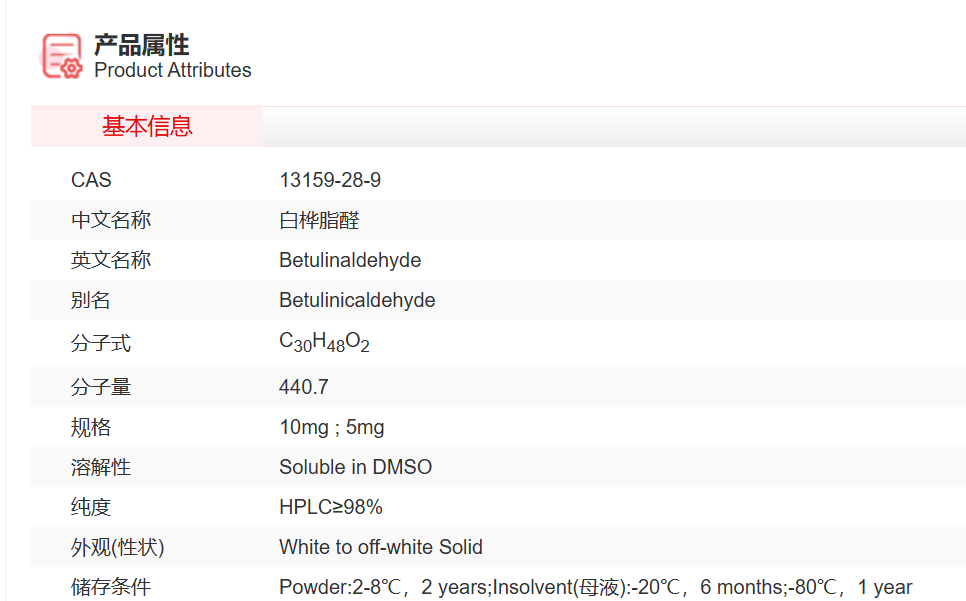Click the Soluble in DMSO text
The image size is (966, 601).
(355, 467)
